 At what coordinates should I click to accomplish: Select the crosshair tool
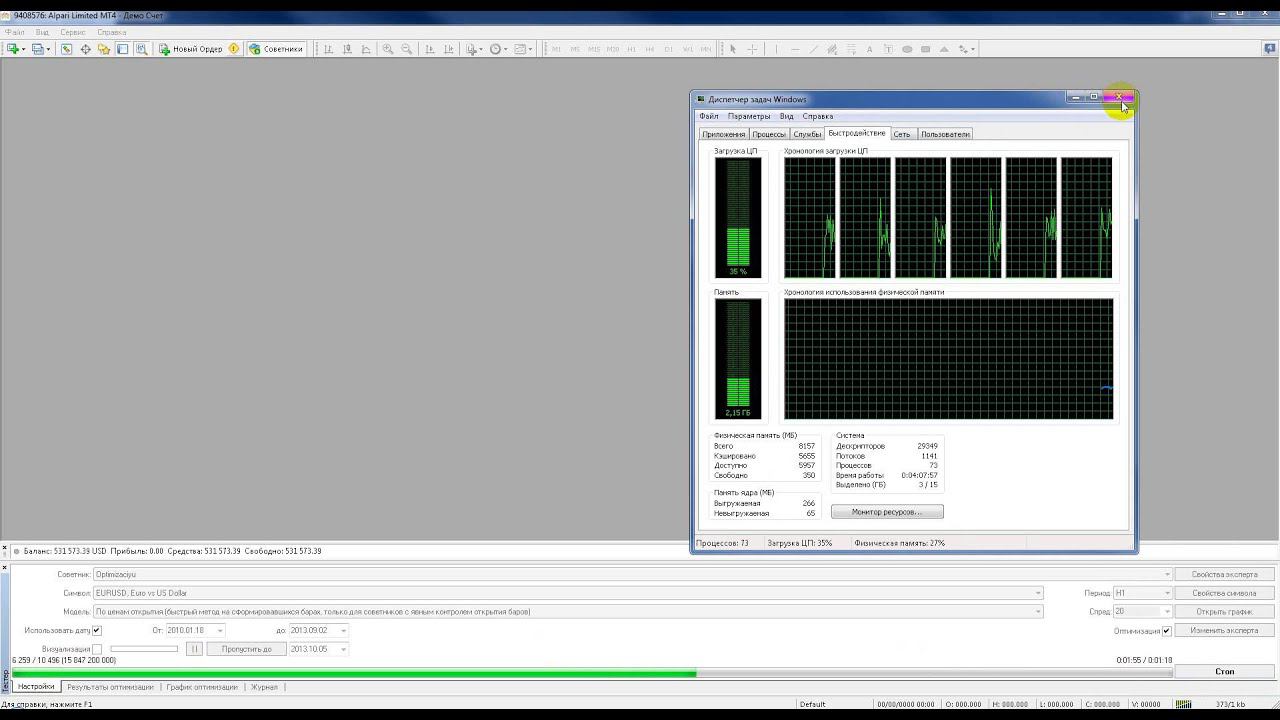752,49
